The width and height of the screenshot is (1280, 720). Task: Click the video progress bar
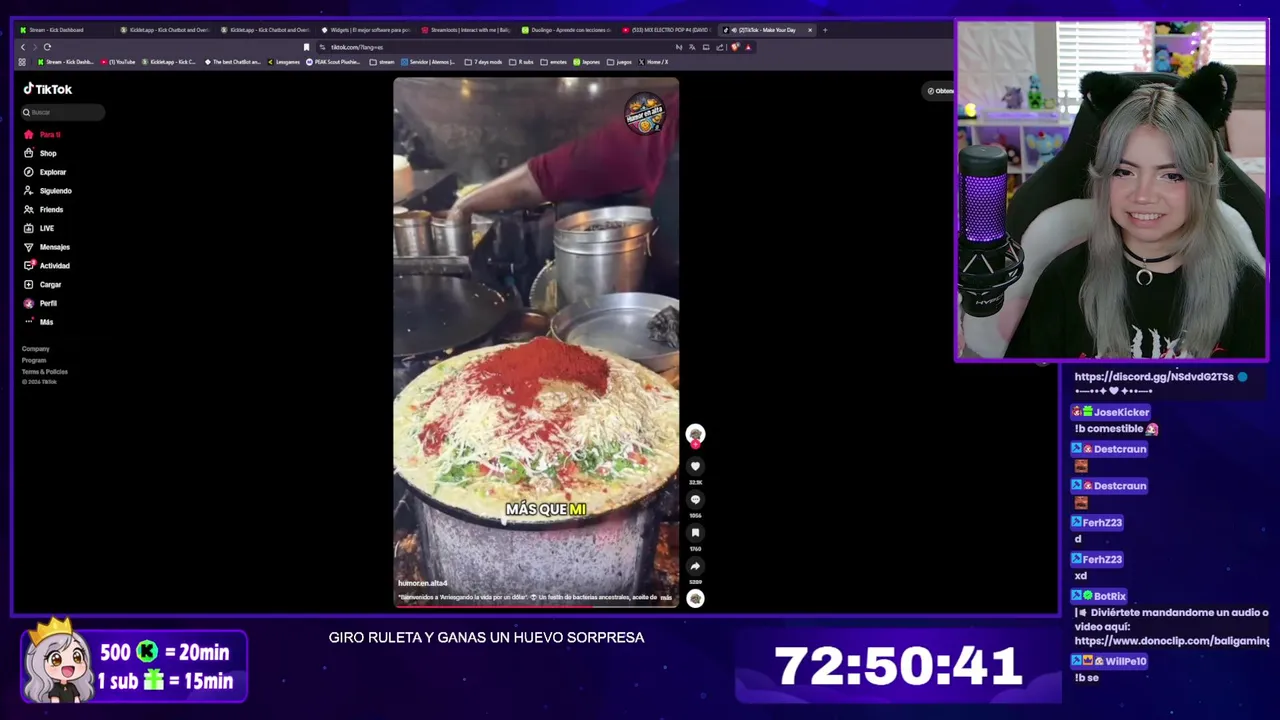click(x=536, y=606)
